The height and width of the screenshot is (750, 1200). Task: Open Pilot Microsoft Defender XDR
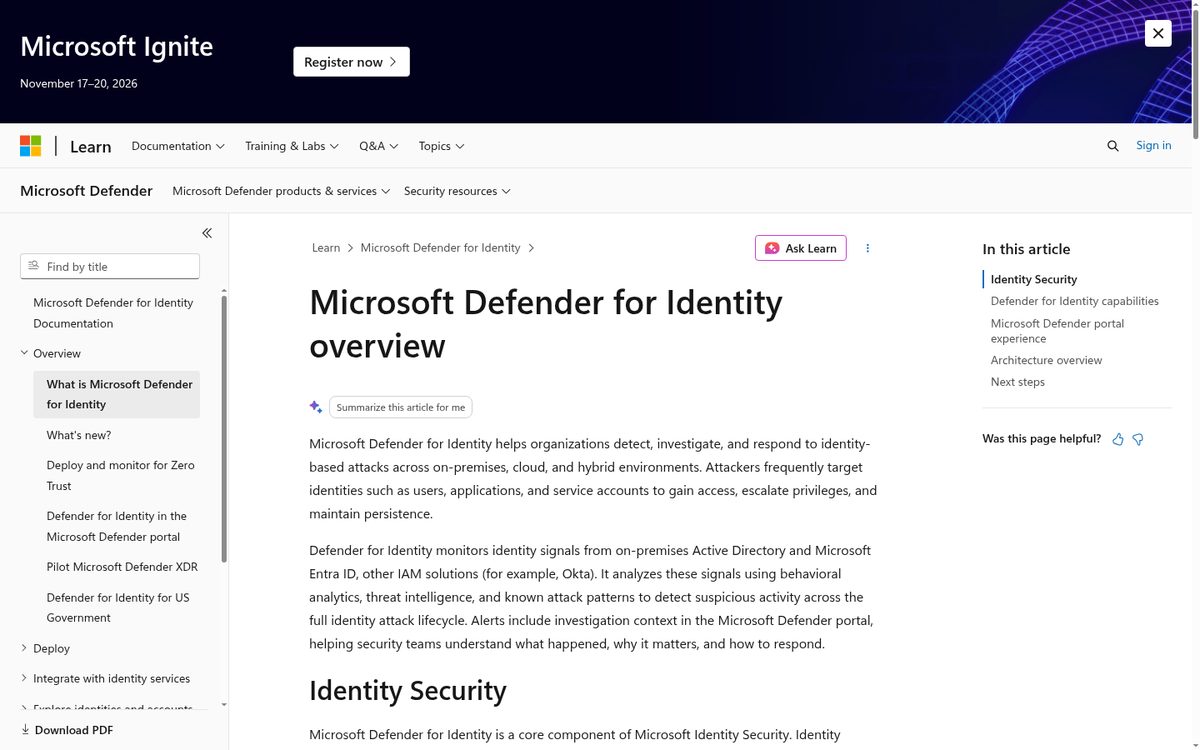click(122, 567)
